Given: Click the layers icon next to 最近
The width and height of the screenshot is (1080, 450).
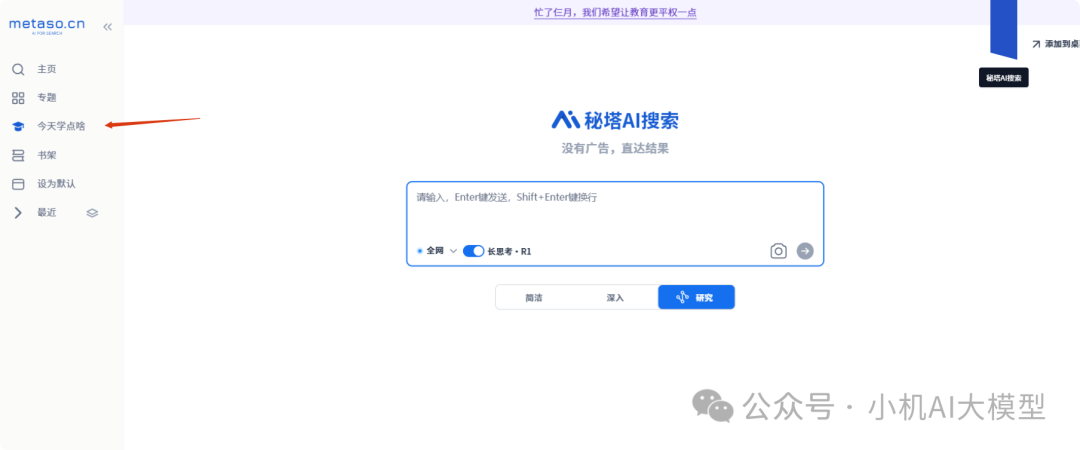Looking at the screenshot, I should click(92, 213).
